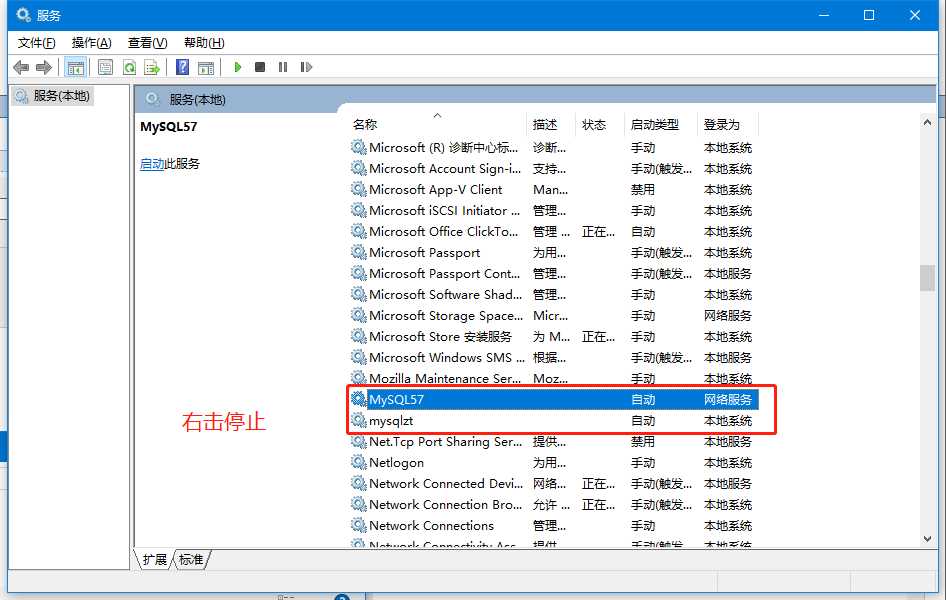Click the Services window title icon

click(x=24, y=15)
